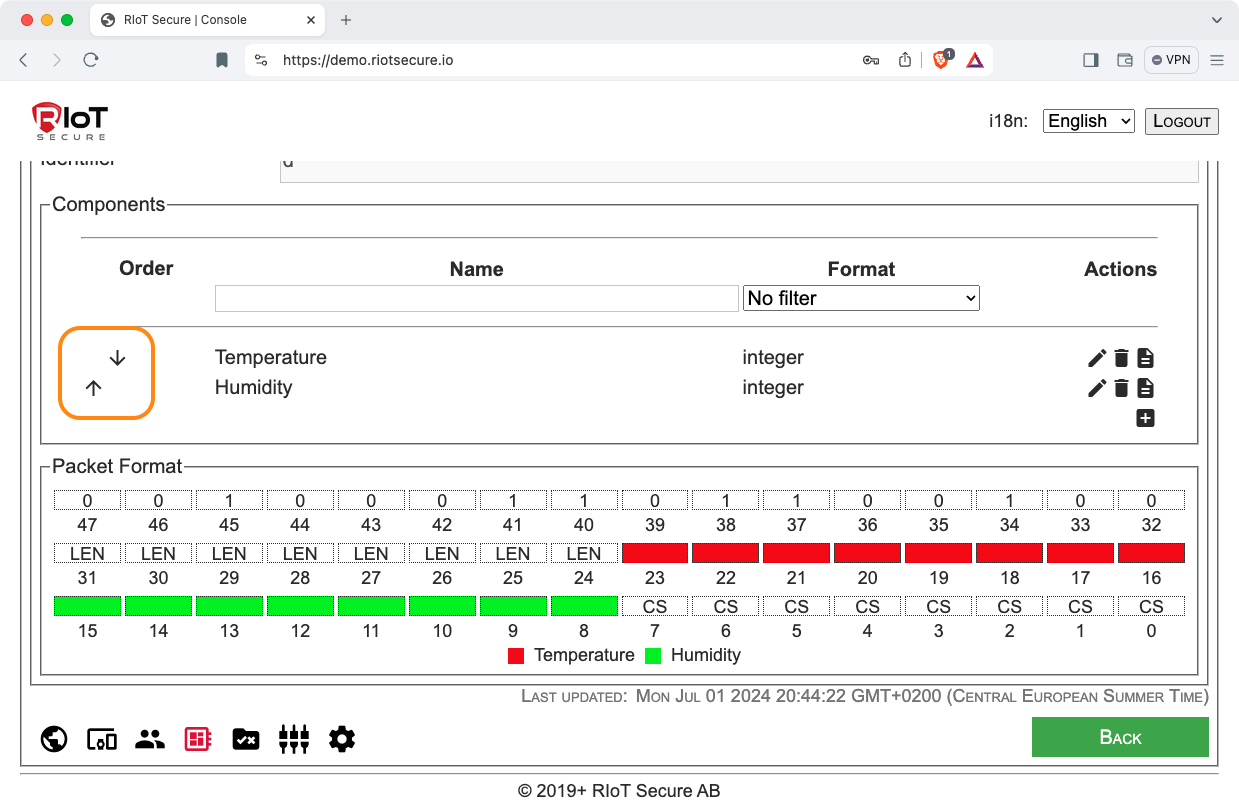Move Temperature down with the down arrow
Screen dimensions: 1239x802
117,358
